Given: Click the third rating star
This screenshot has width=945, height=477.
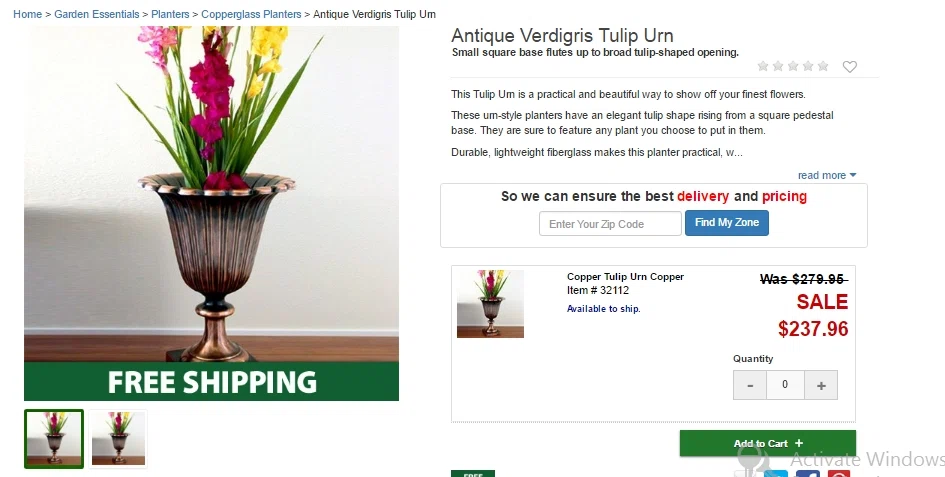Looking at the screenshot, I should [x=793, y=66].
